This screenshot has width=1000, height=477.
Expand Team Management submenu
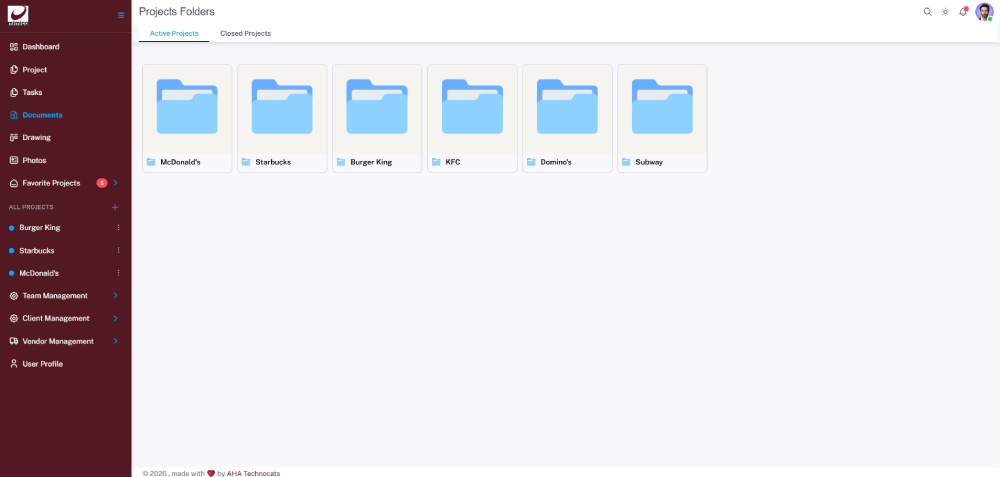click(x=115, y=296)
